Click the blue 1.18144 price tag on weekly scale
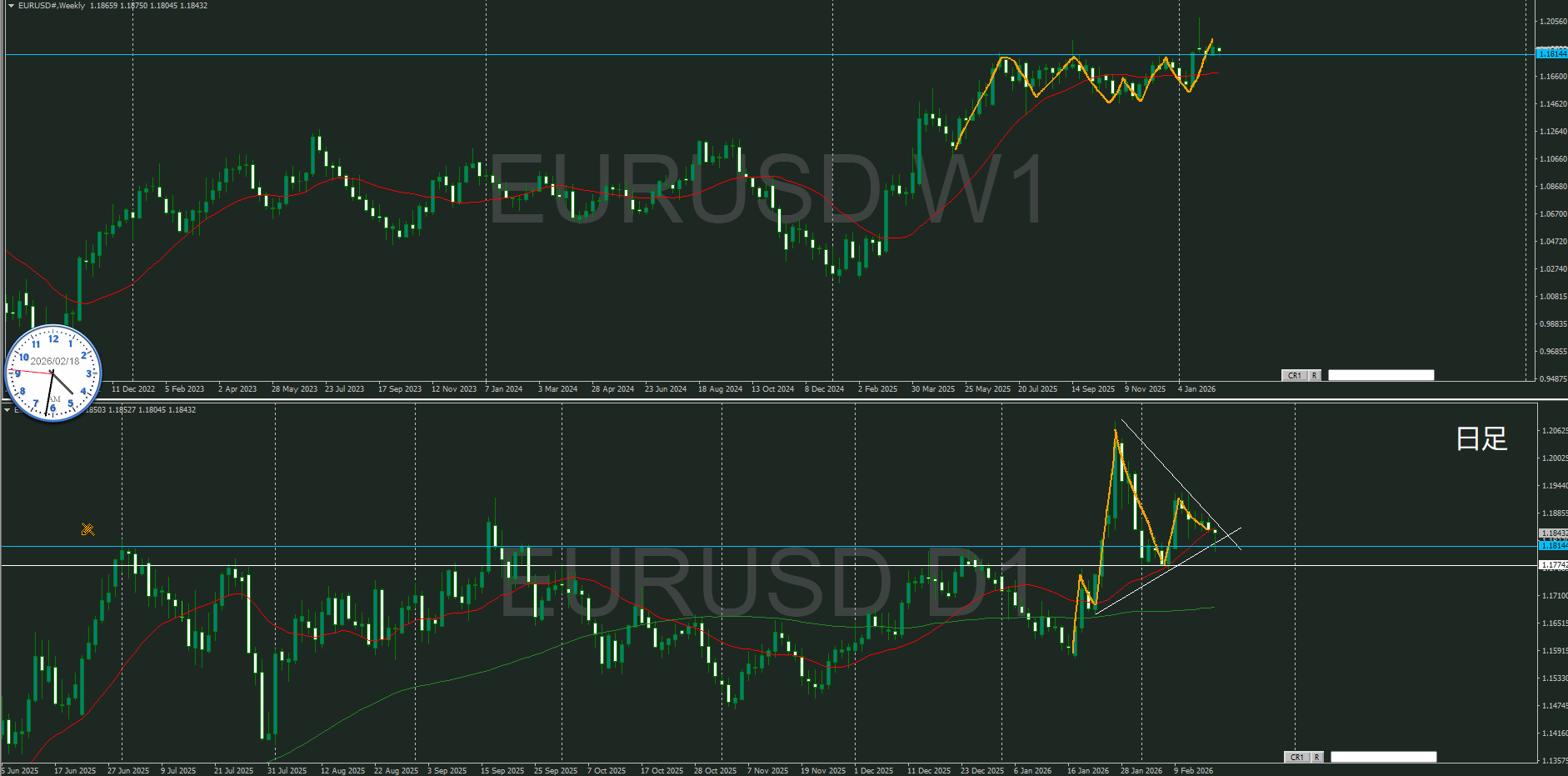The height and width of the screenshot is (776, 1568). [x=1551, y=53]
